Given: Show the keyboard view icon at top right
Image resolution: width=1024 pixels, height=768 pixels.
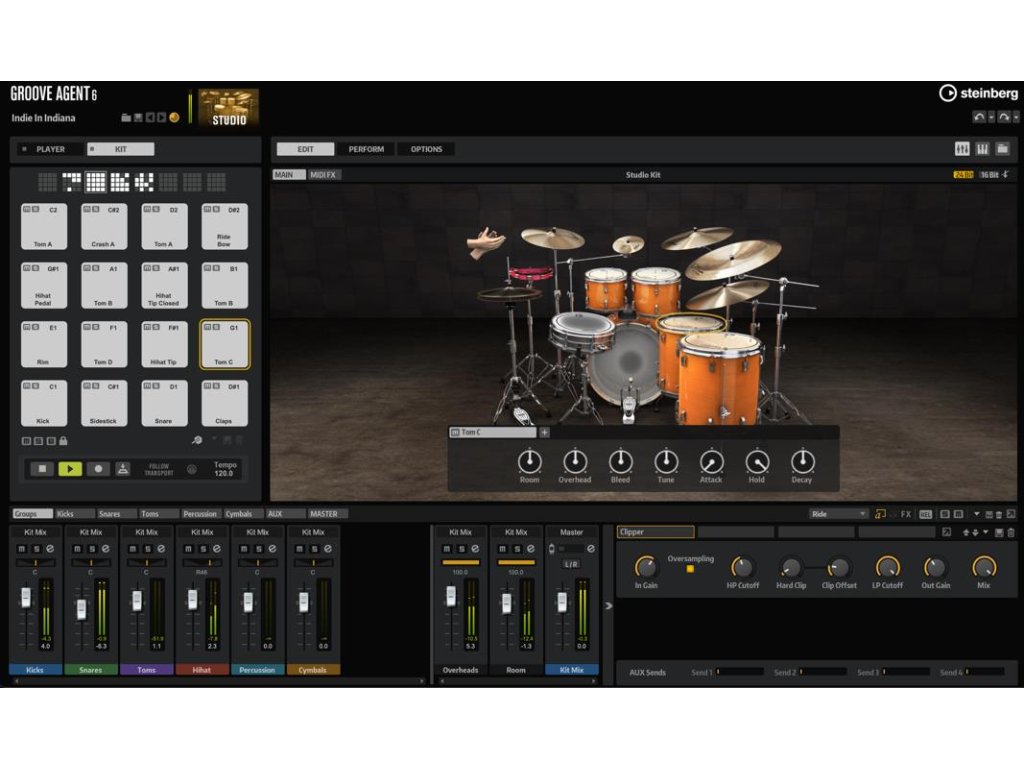Looking at the screenshot, I should click(982, 149).
